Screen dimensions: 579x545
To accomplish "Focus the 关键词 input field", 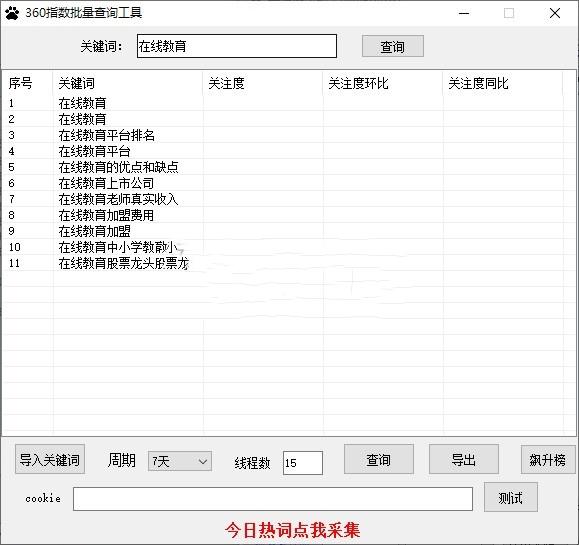I will 237,46.
